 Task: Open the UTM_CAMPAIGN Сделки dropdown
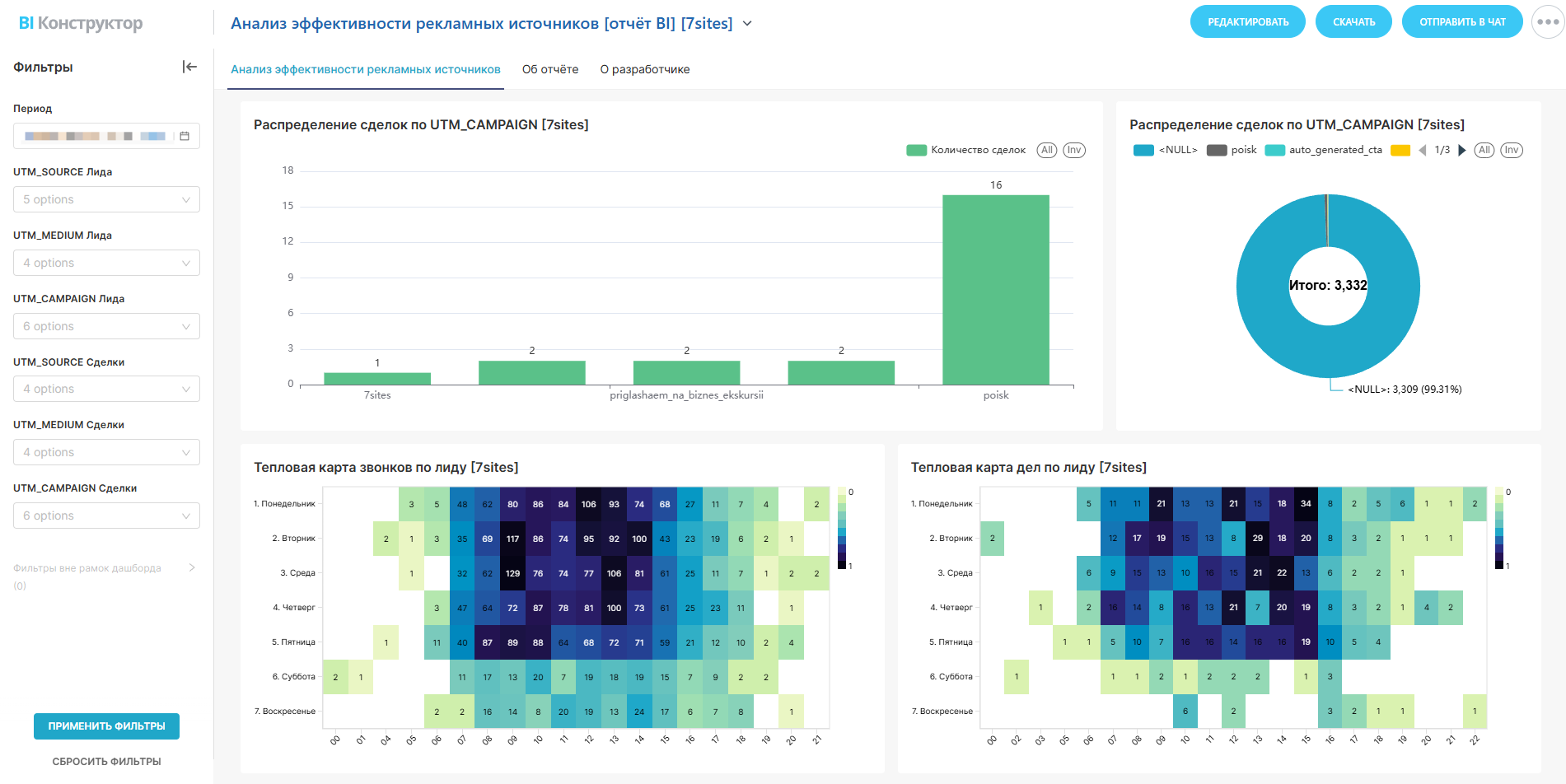106,516
